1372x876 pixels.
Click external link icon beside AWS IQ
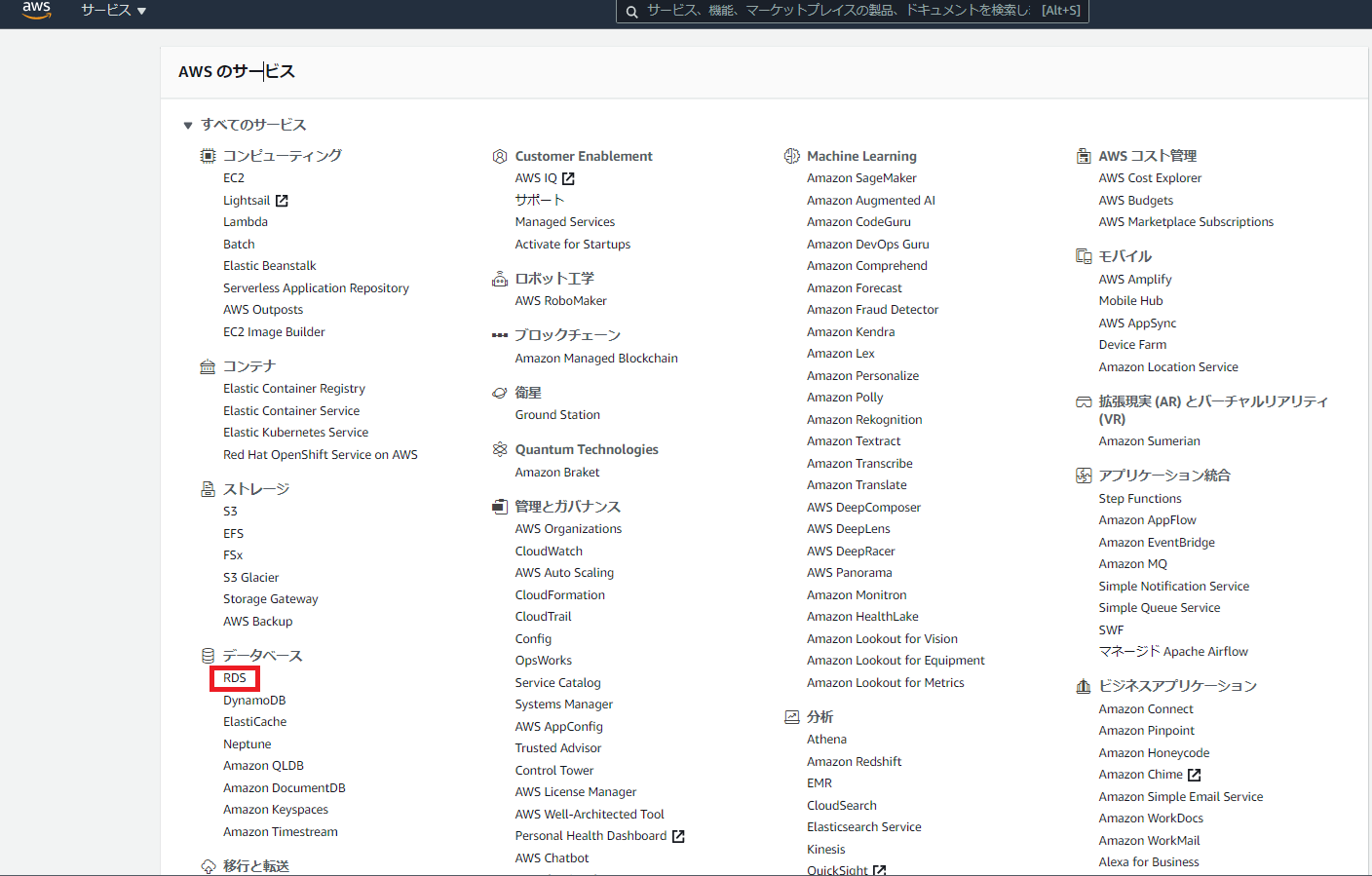[568, 178]
